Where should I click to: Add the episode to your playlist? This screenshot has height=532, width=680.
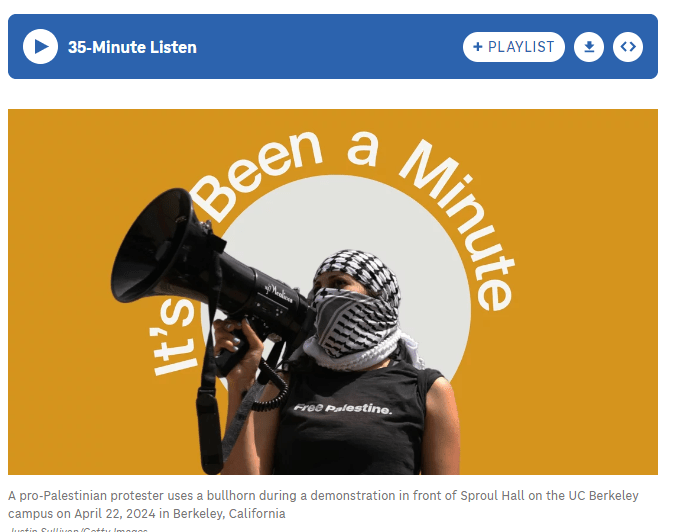coord(513,46)
